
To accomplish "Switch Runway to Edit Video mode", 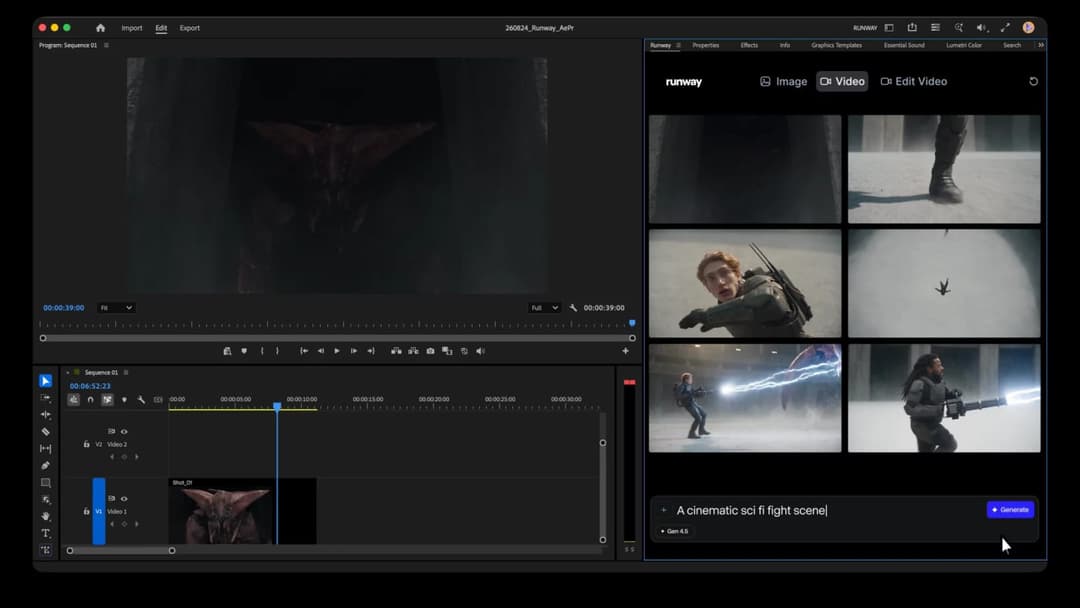I will (x=913, y=81).
